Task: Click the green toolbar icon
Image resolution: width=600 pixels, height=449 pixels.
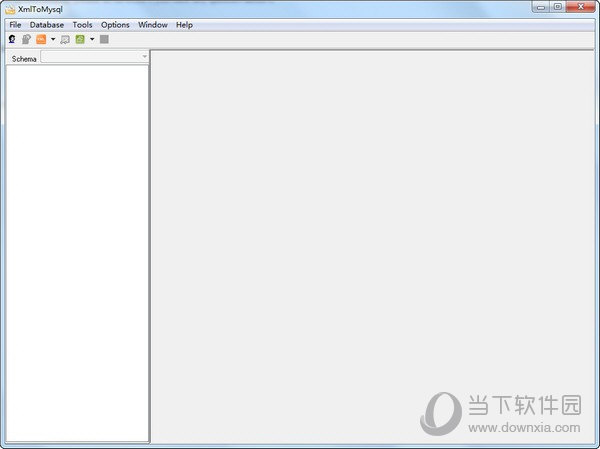Action: click(80, 39)
